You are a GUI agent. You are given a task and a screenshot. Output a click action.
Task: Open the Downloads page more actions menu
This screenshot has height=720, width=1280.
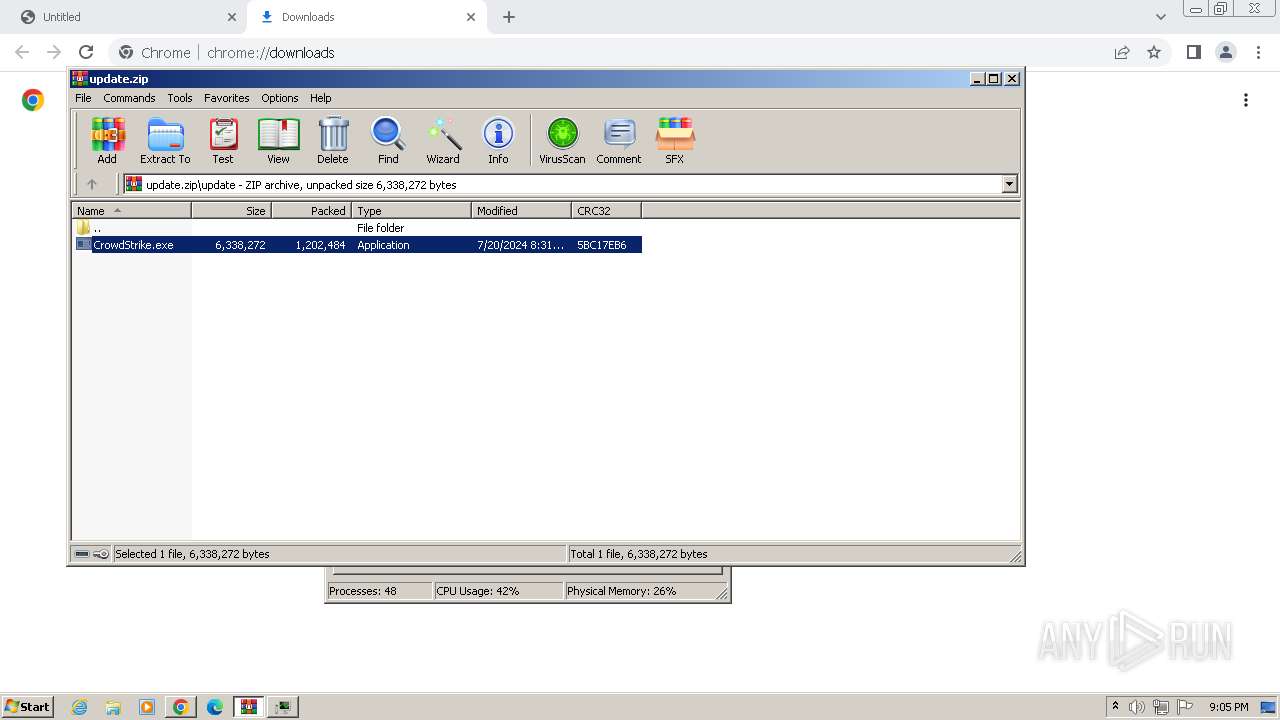[1246, 100]
